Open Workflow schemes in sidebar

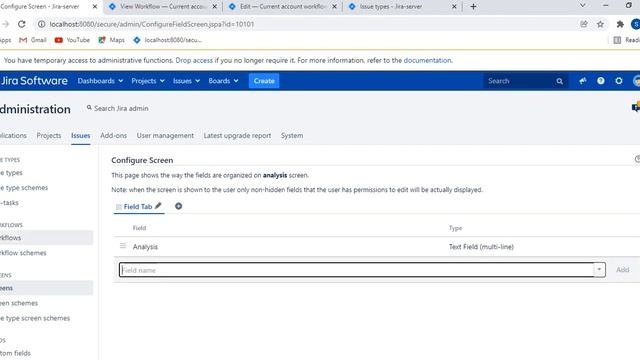click(23, 253)
